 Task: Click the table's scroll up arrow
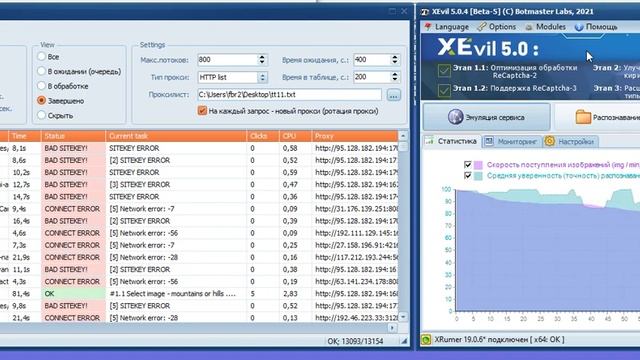tap(403, 136)
